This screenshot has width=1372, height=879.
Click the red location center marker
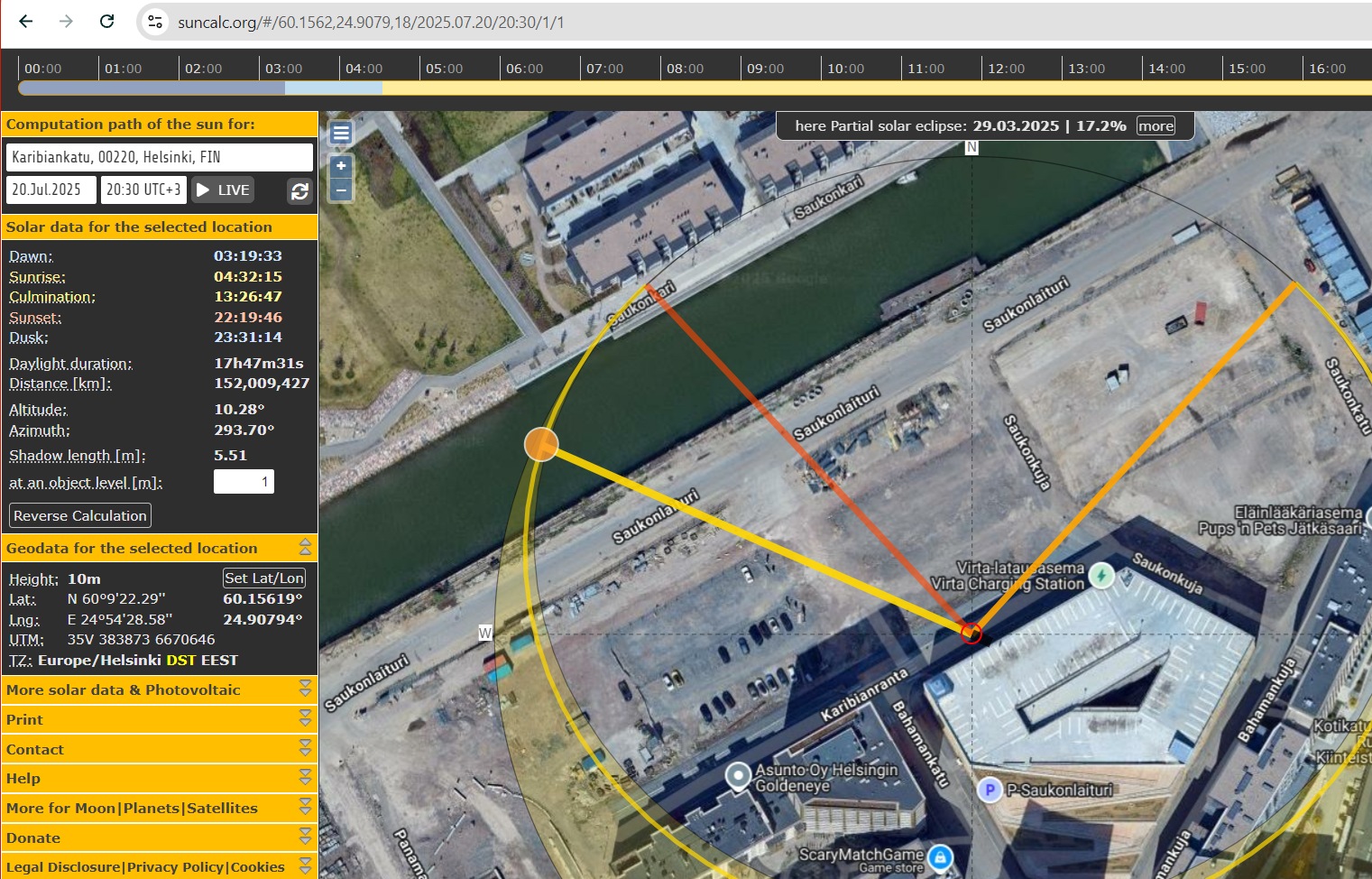click(x=971, y=633)
